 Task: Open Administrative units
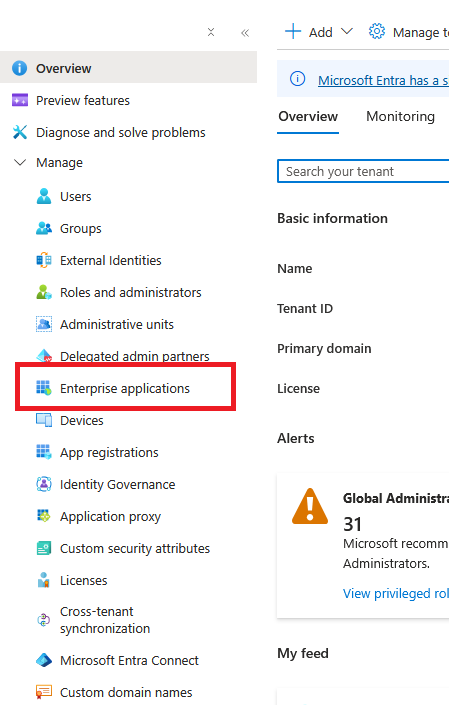(117, 324)
